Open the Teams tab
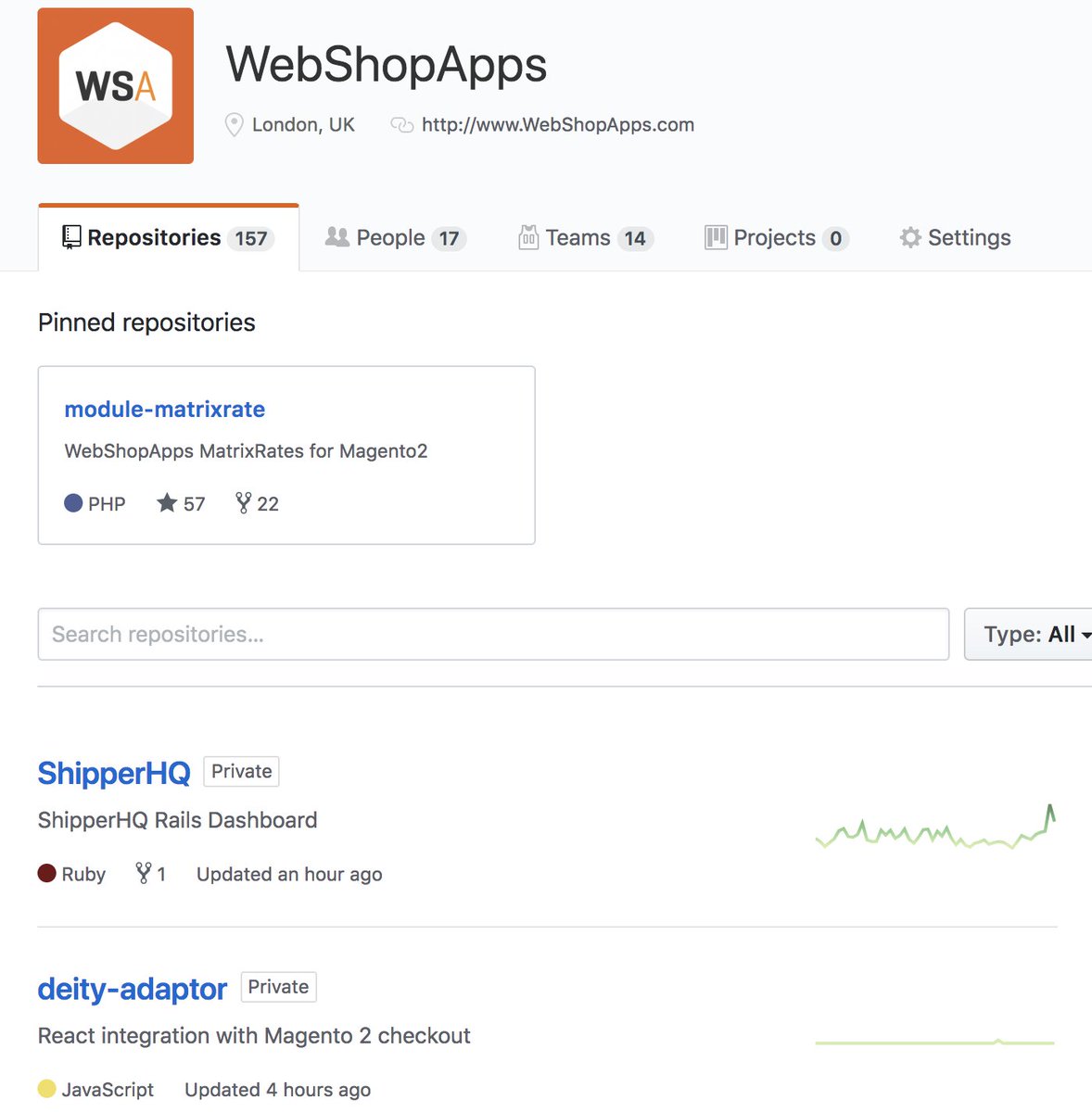The height and width of the screenshot is (1112, 1092). point(586,238)
